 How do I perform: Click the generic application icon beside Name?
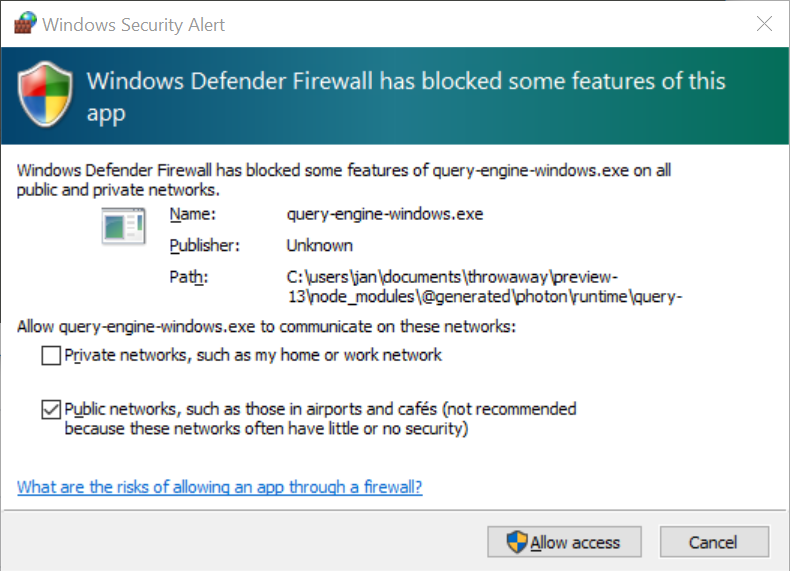[123, 226]
